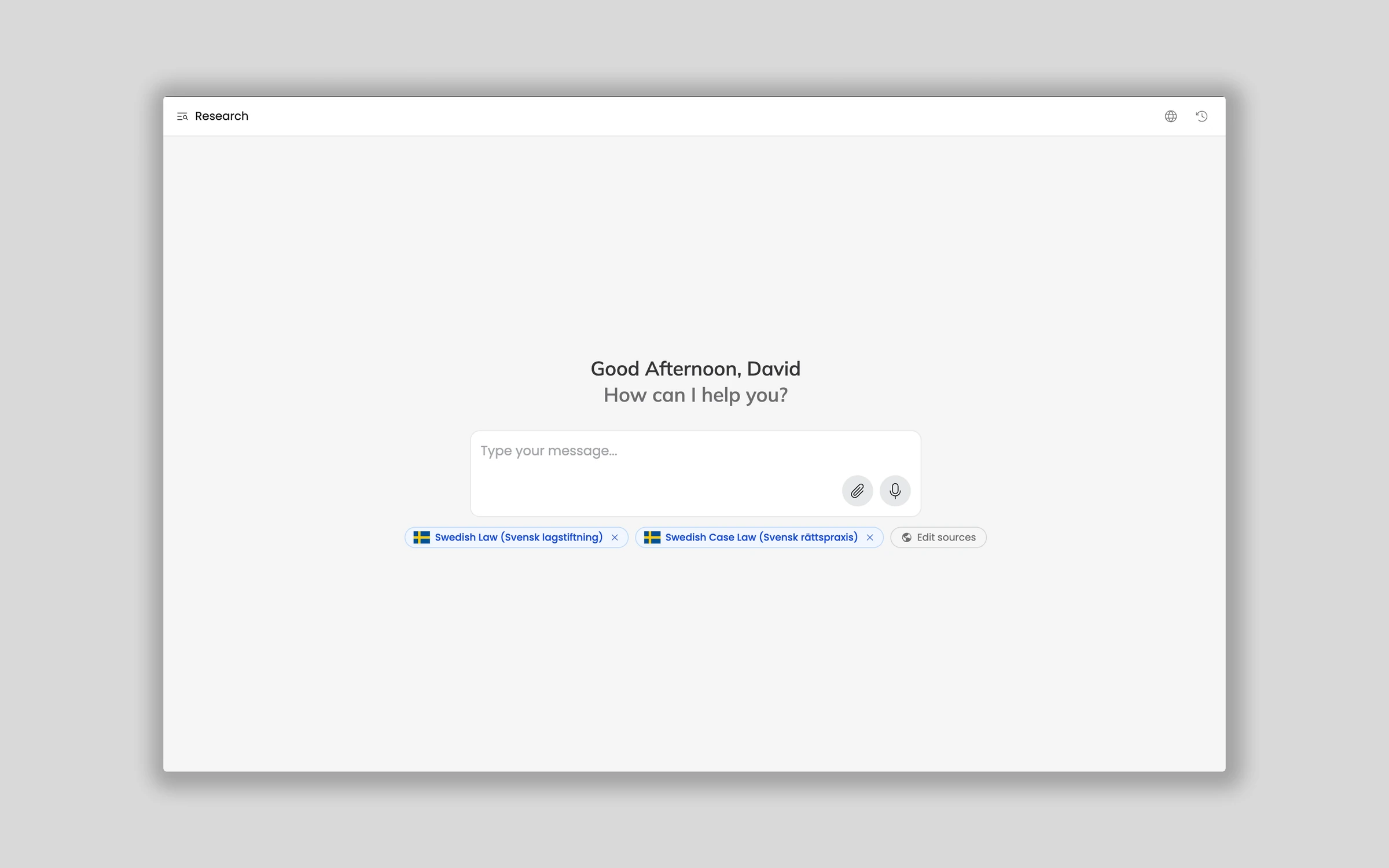
Task: Click the Research page title
Action: 222,116
